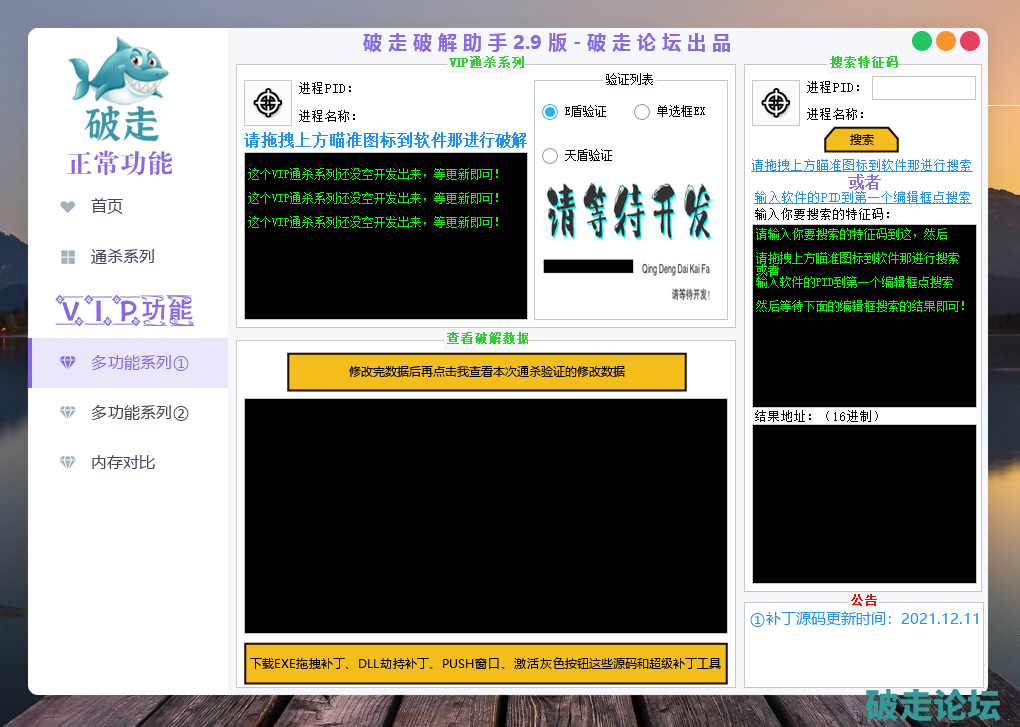Select the 单选框EX radio option
Screen dimensions: 1020x727
point(642,112)
